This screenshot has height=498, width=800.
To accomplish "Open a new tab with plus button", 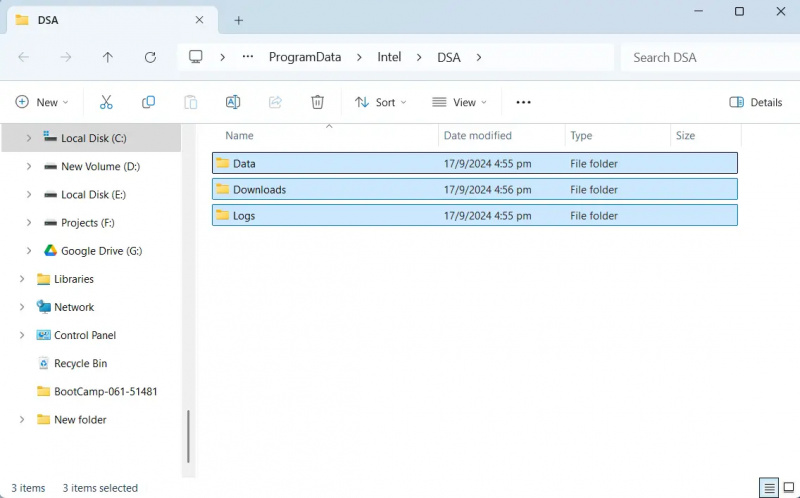I will tap(238, 20).
